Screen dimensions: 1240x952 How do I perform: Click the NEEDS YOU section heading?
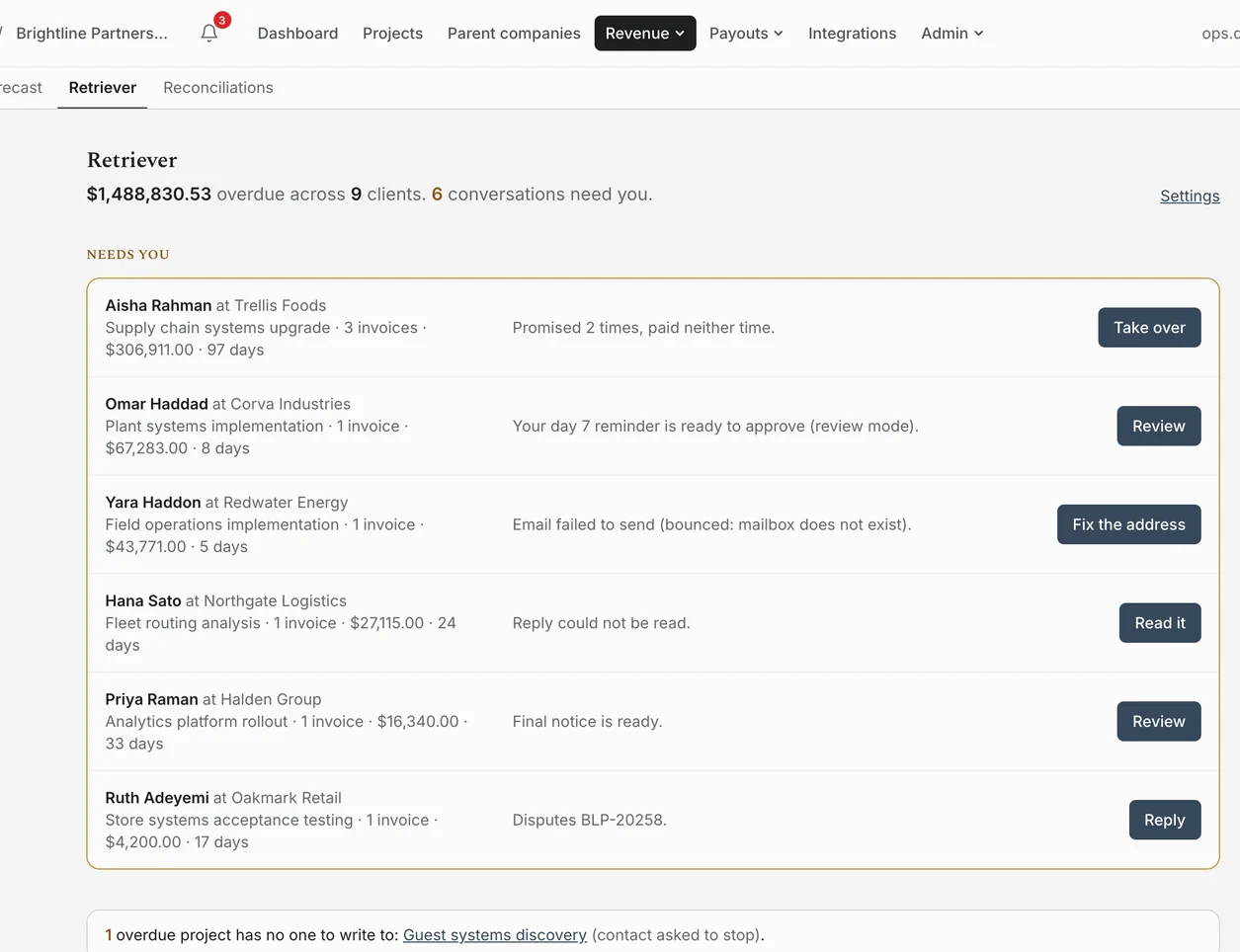128,254
